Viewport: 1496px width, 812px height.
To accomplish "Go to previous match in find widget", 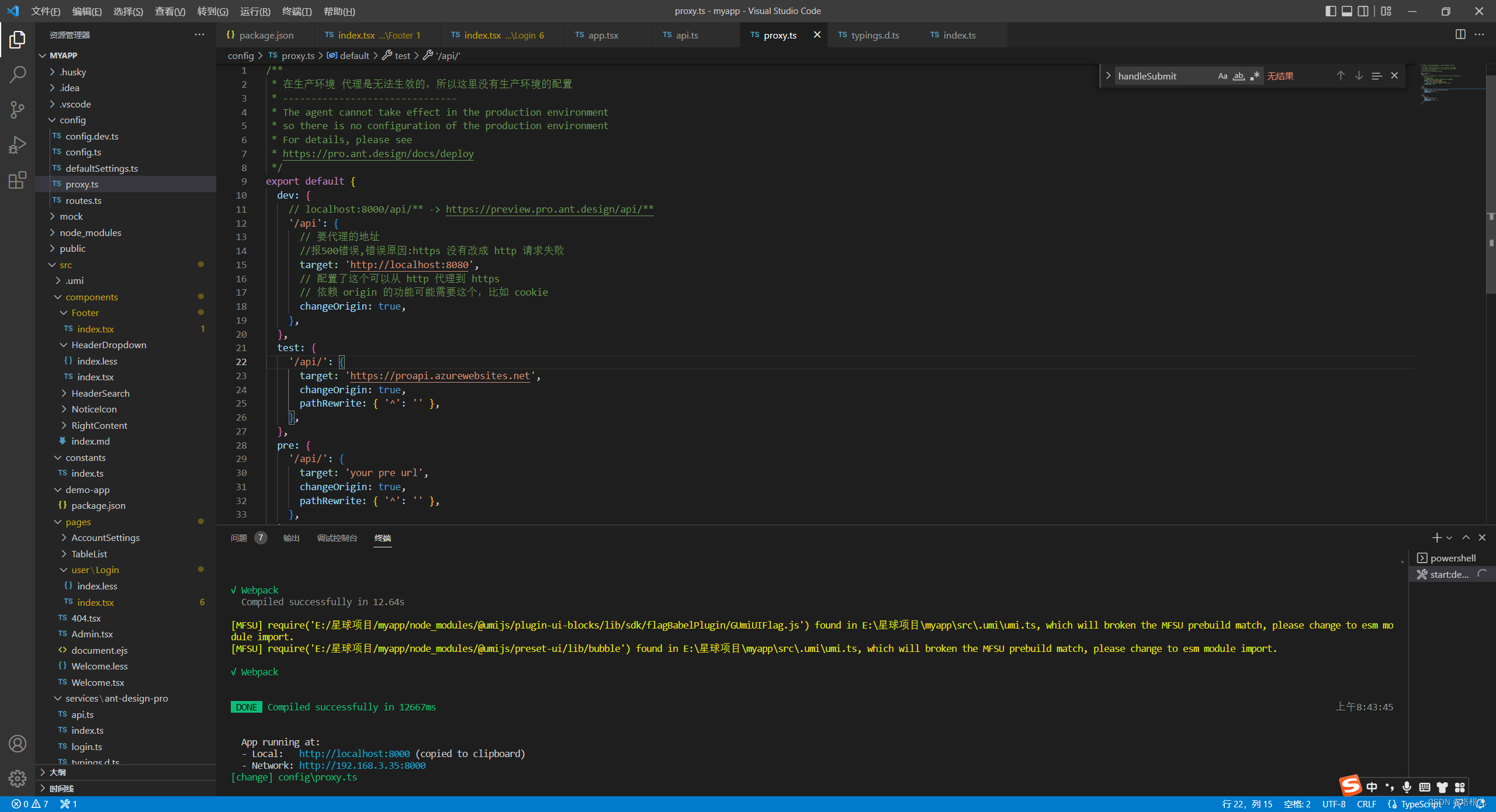I will 1341,76.
